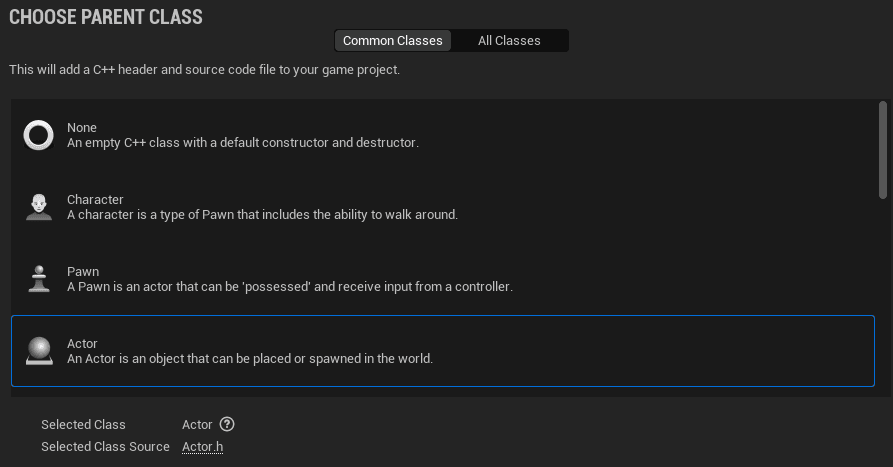Click scrollbar track below the thumb
Screen dimensions: 893x467
point(882,300)
